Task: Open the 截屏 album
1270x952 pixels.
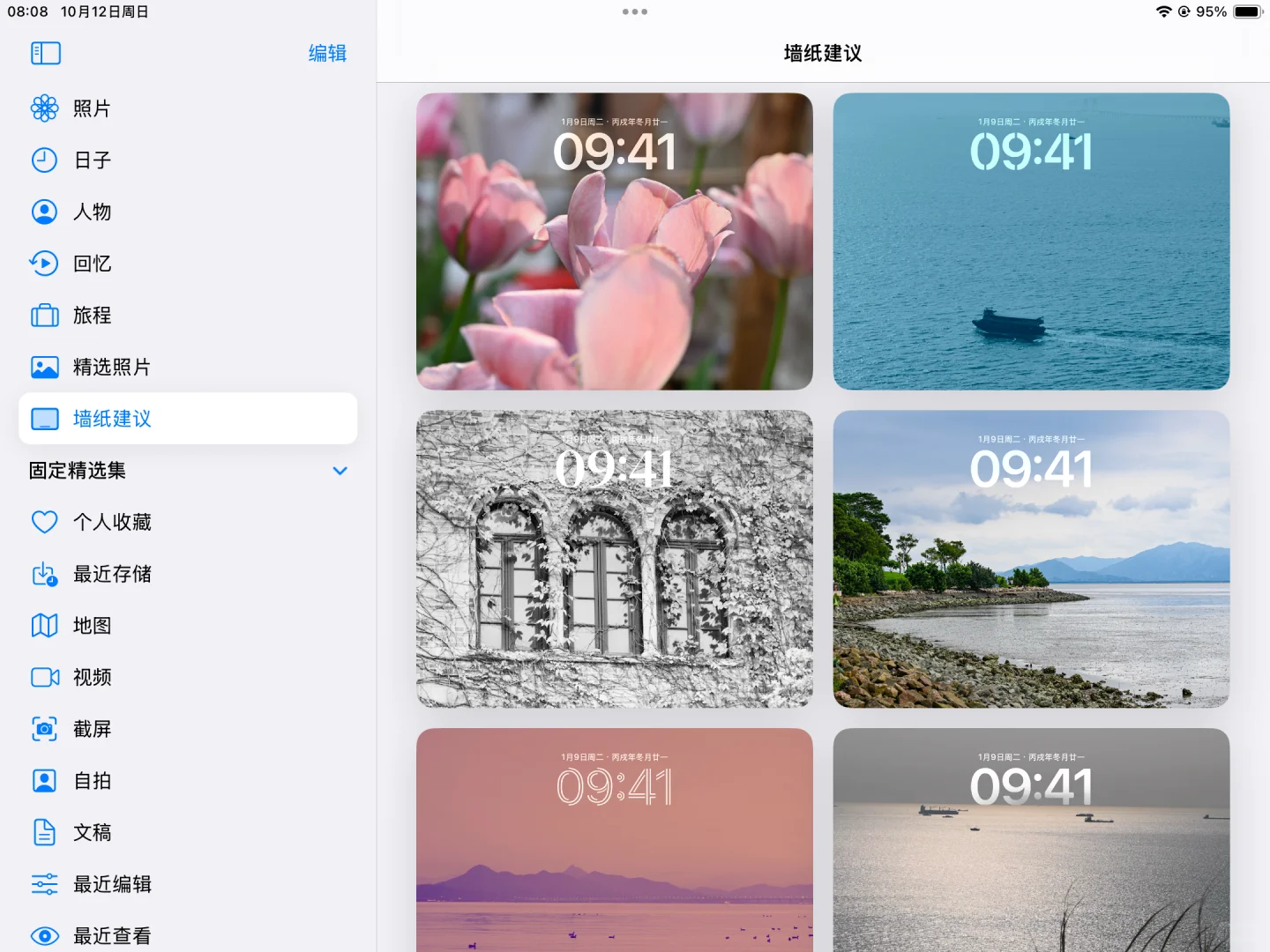Action: point(188,729)
